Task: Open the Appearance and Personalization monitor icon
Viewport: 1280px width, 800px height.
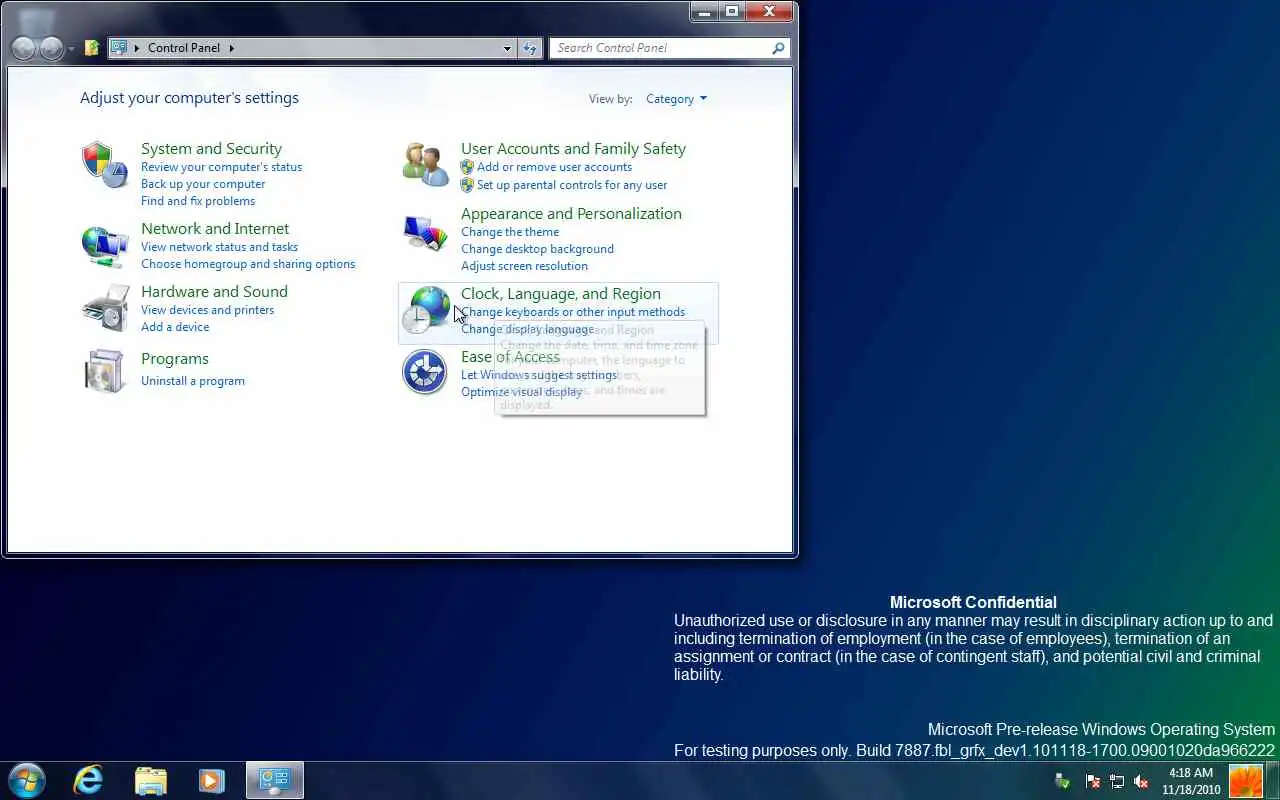Action: click(x=425, y=233)
